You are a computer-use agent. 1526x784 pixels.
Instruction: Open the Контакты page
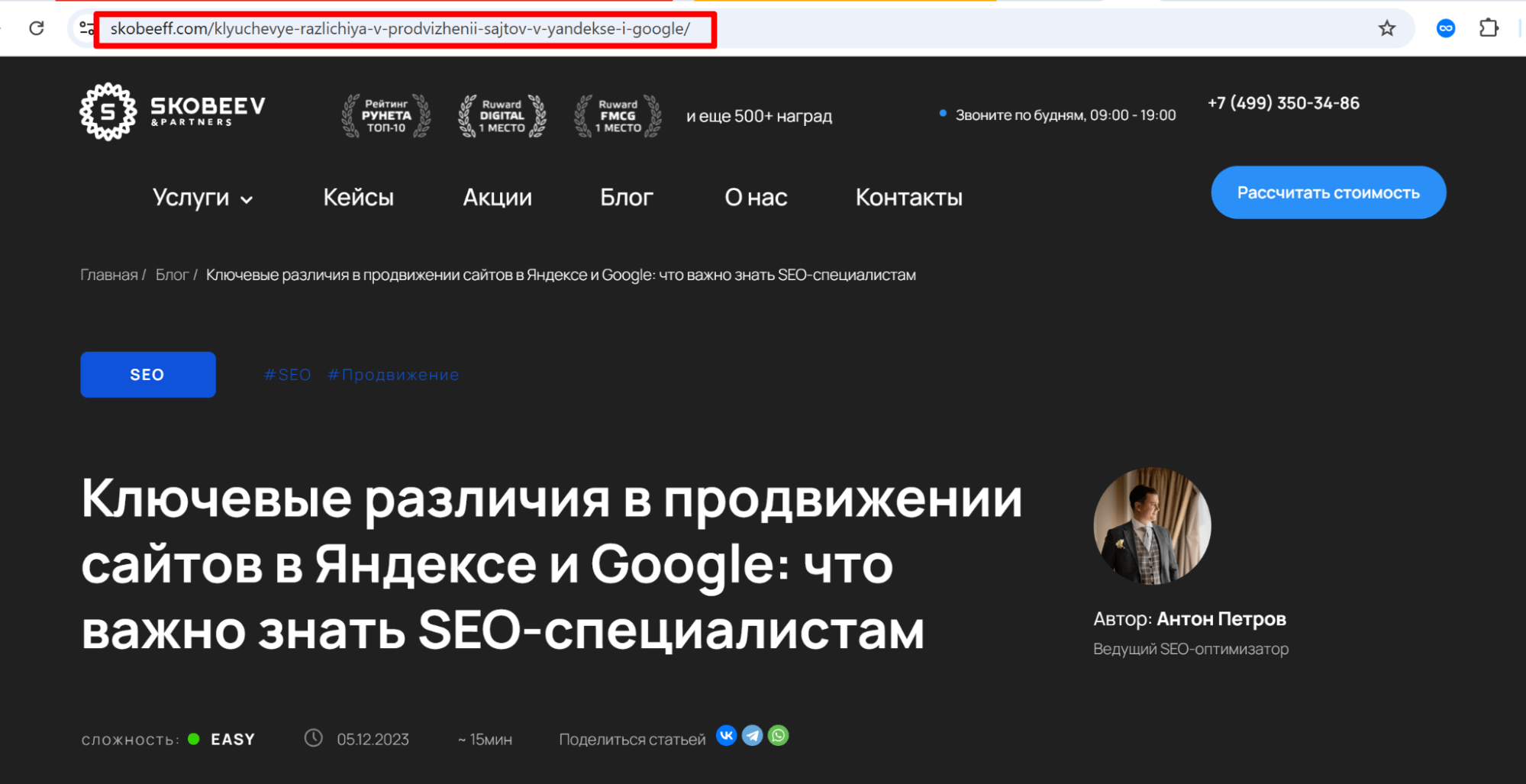click(x=908, y=197)
